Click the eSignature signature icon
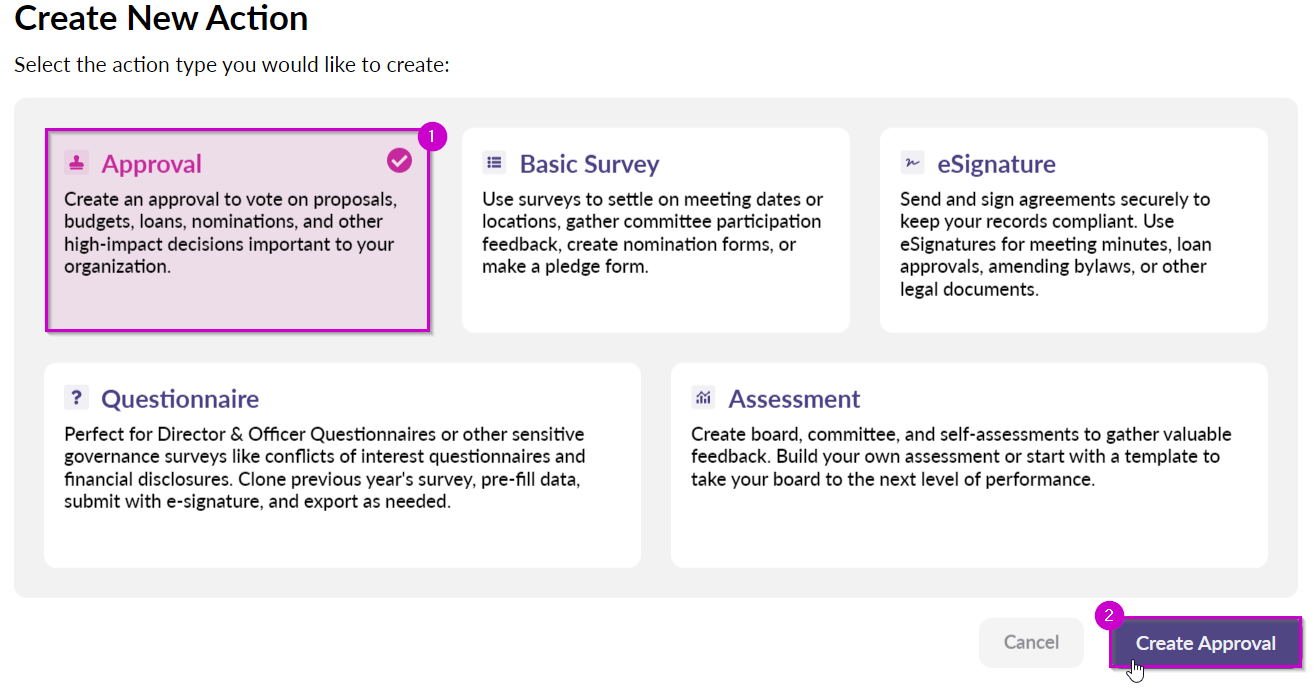Screen dimensions: 1316x689 (x=912, y=163)
